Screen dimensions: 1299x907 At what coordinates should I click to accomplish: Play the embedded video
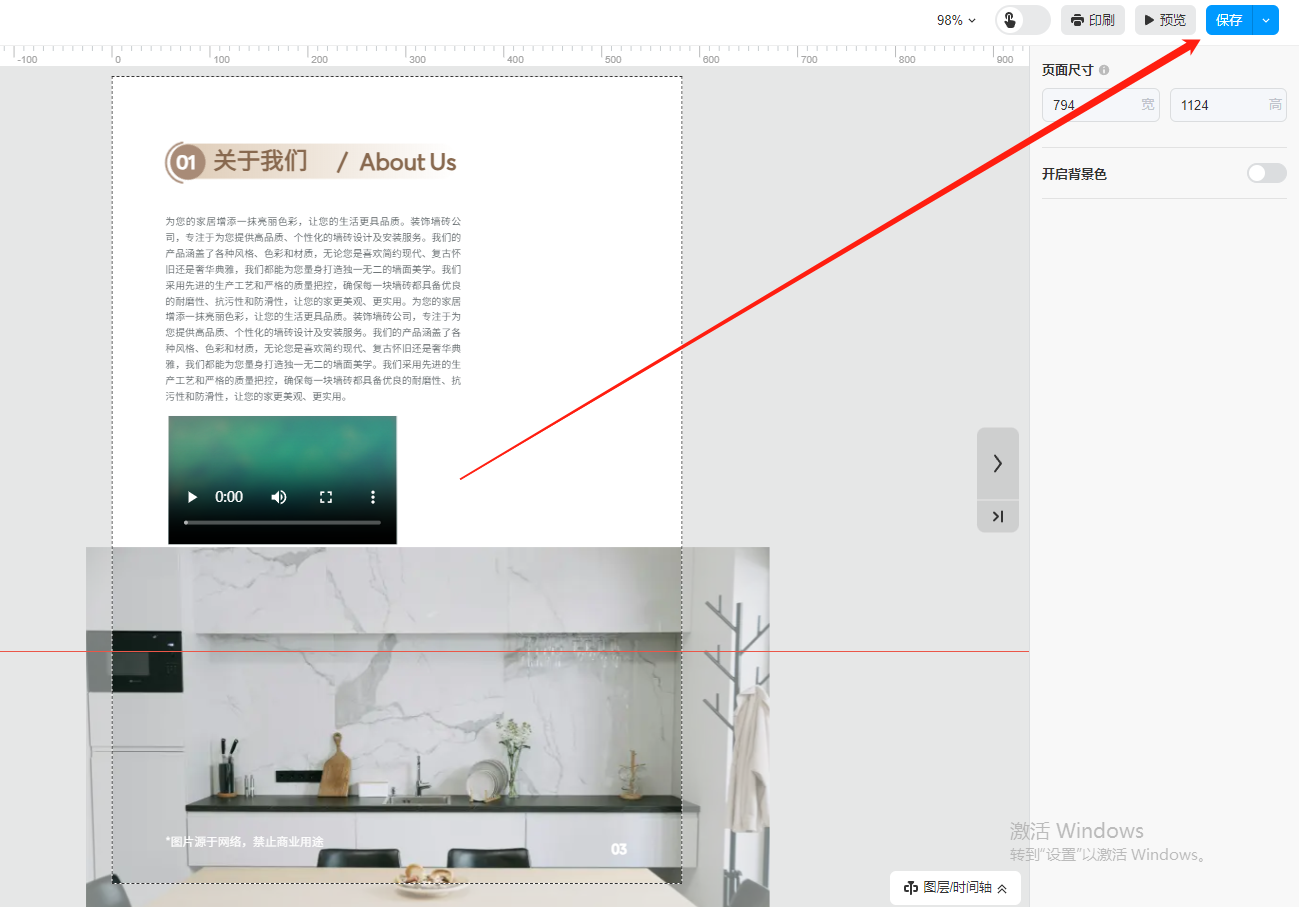pyautogui.click(x=193, y=497)
